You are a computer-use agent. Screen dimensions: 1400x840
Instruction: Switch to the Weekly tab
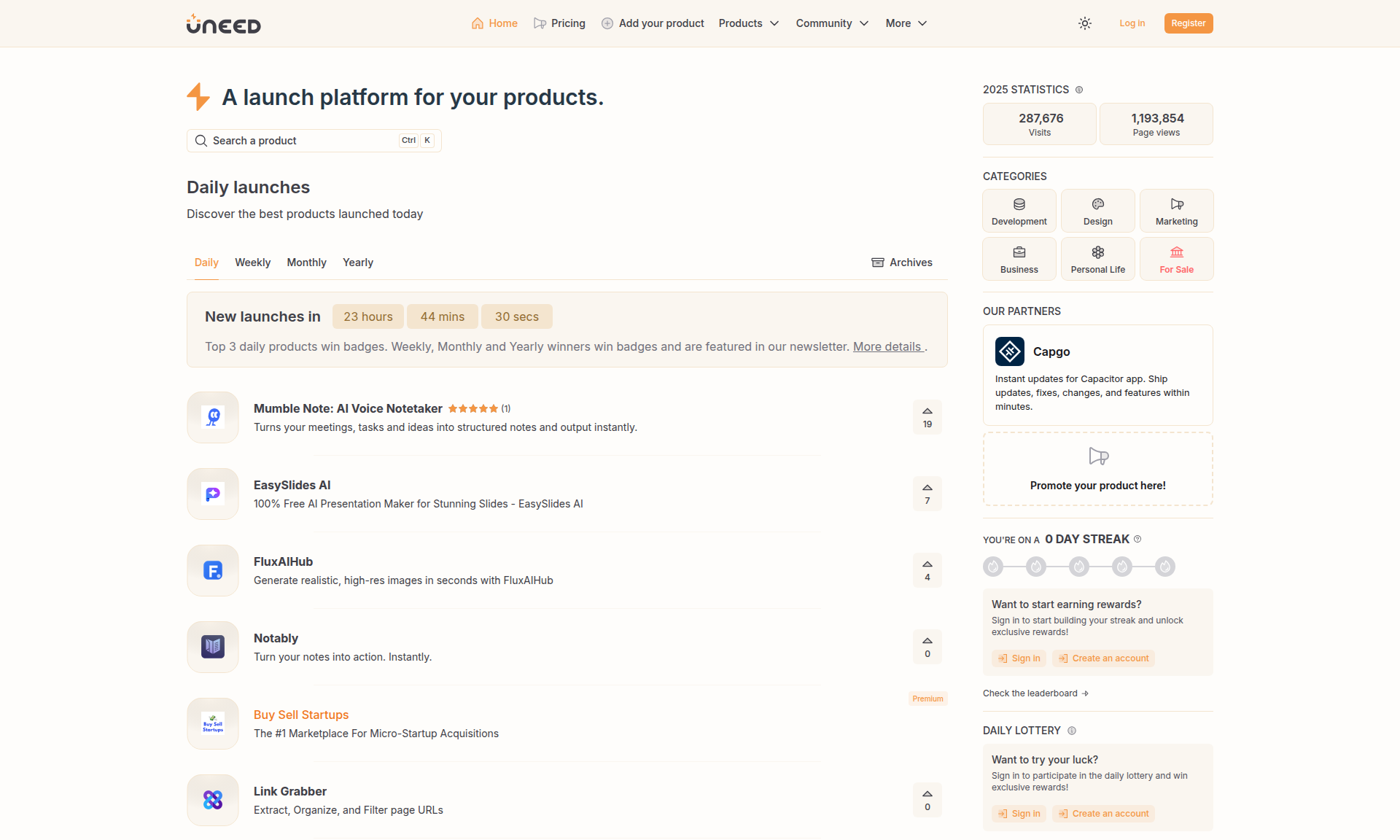pyautogui.click(x=252, y=262)
